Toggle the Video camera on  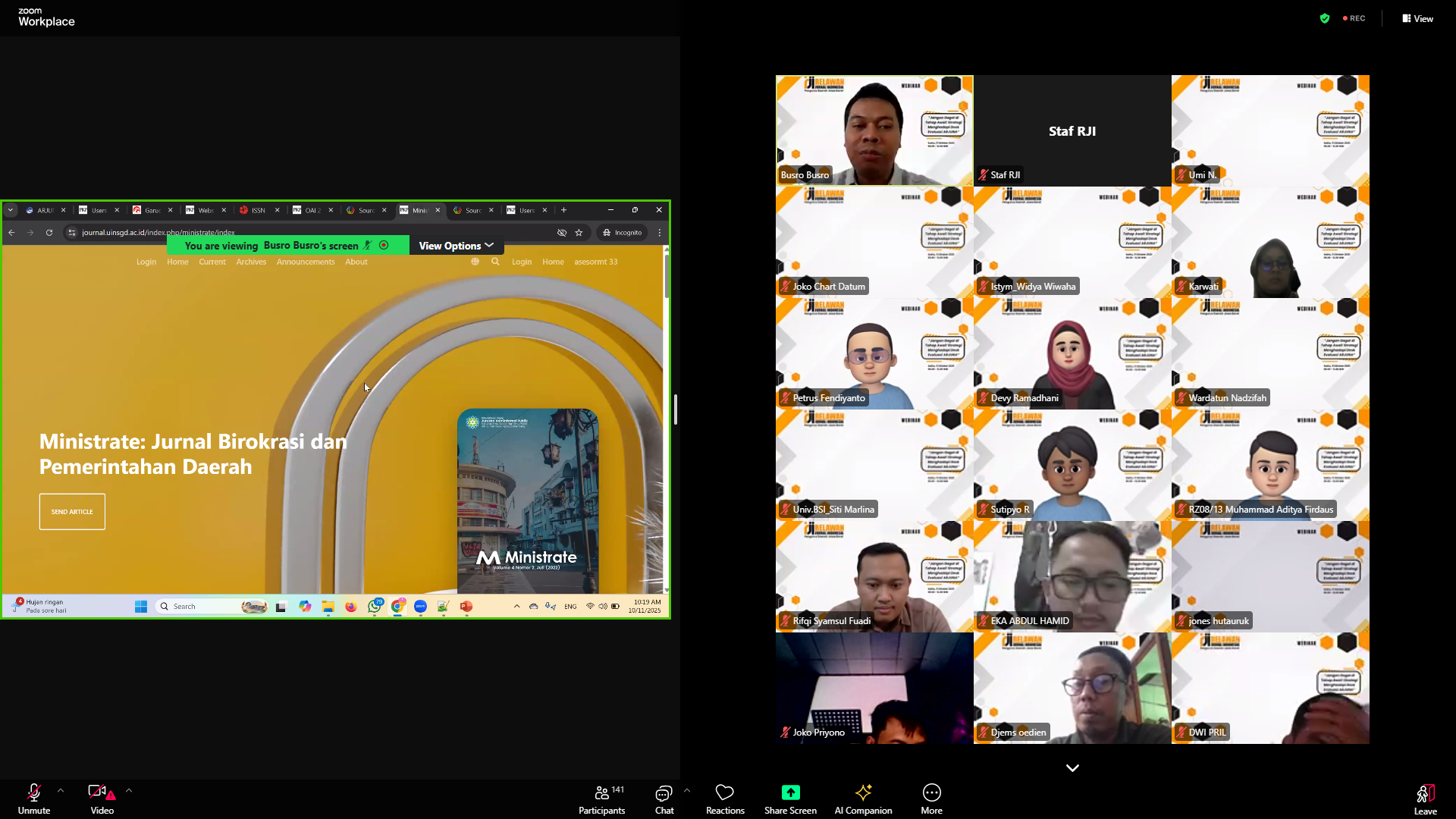[x=99, y=793]
